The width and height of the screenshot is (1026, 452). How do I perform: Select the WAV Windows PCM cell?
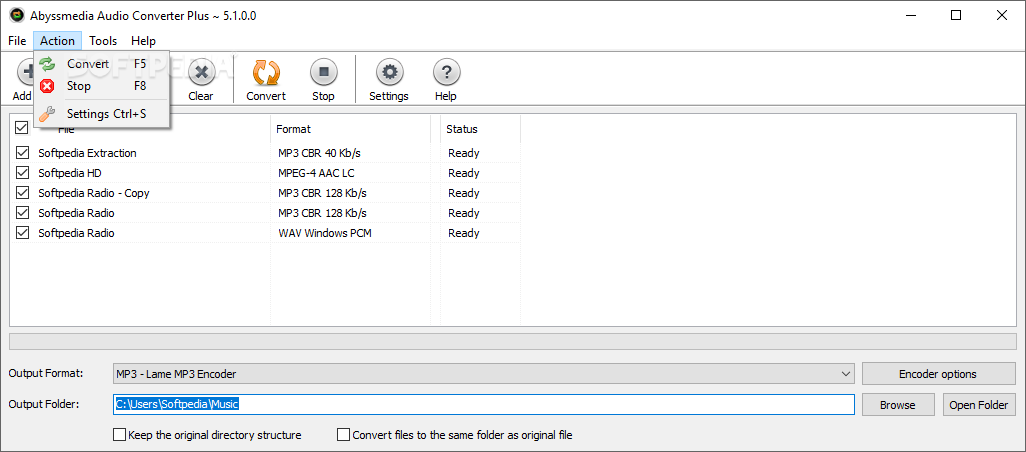(x=325, y=233)
